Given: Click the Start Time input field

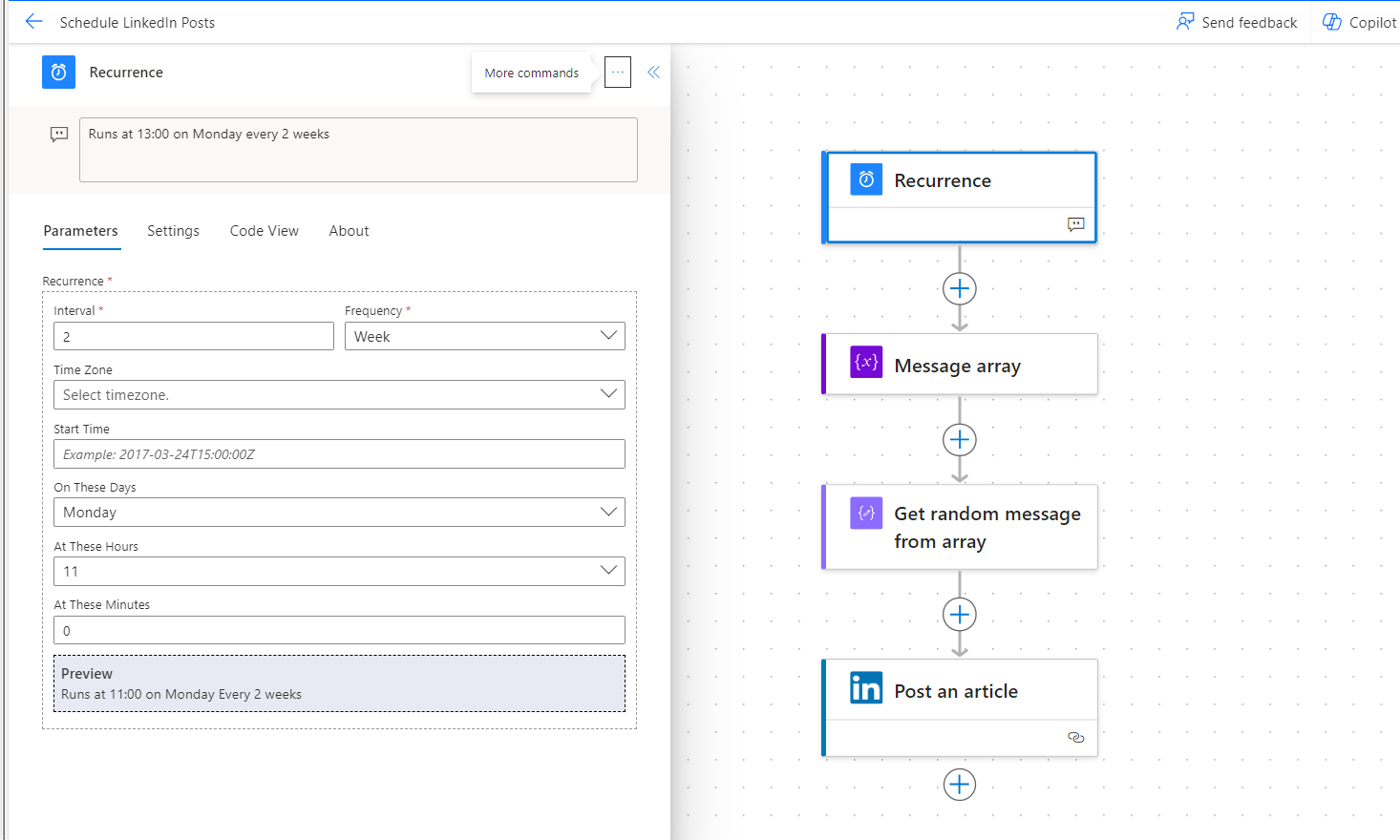Looking at the screenshot, I should [339, 454].
